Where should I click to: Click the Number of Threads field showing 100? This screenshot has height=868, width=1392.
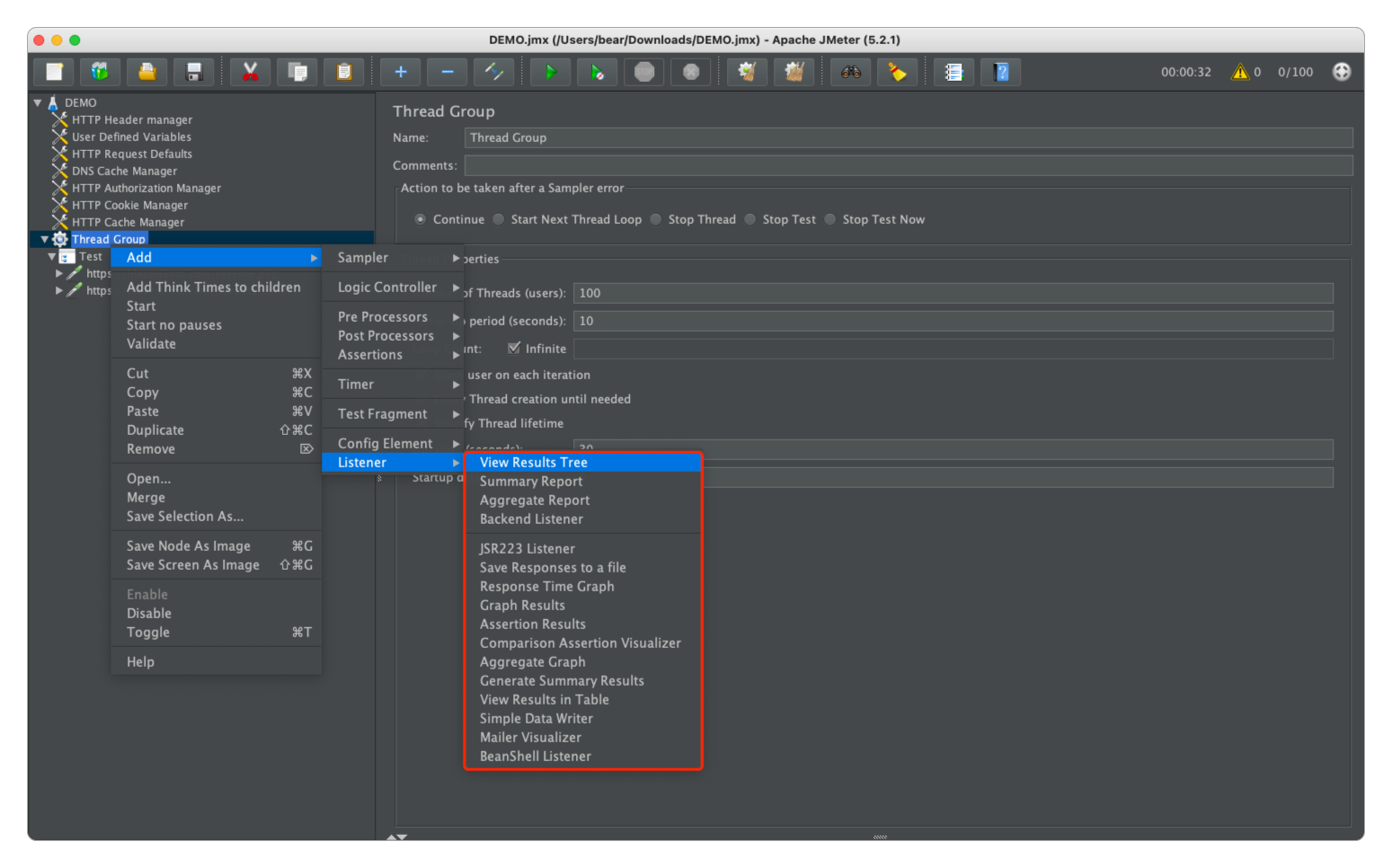coord(953,293)
